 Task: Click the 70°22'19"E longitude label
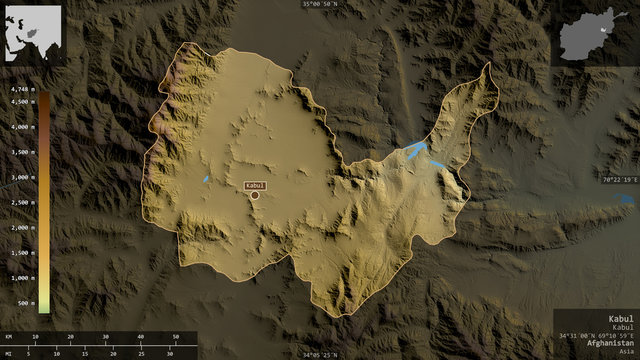click(620, 180)
